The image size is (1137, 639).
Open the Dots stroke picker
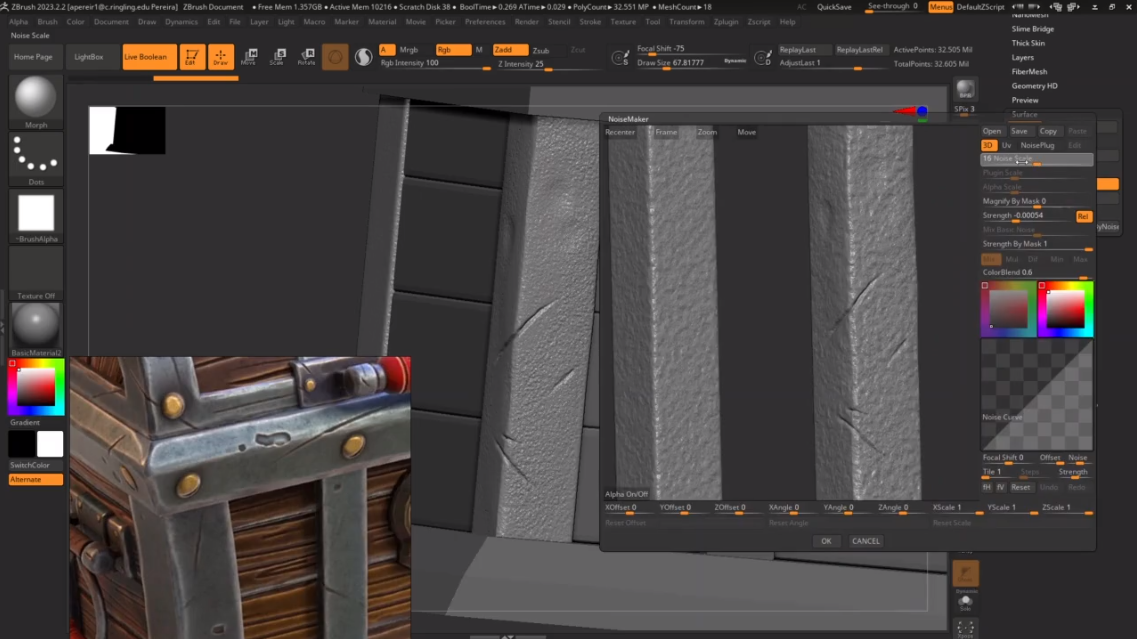[x=36, y=159]
